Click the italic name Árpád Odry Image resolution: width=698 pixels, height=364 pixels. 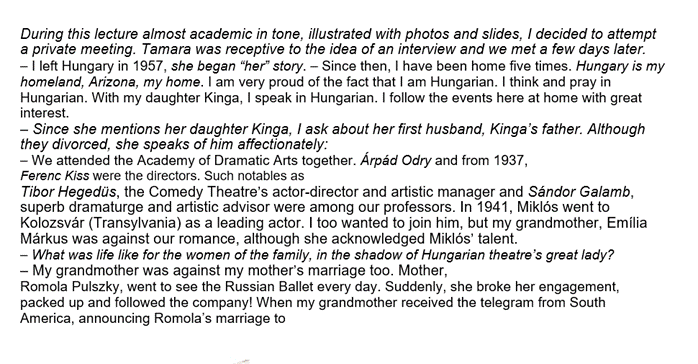click(x=395, y=160)
